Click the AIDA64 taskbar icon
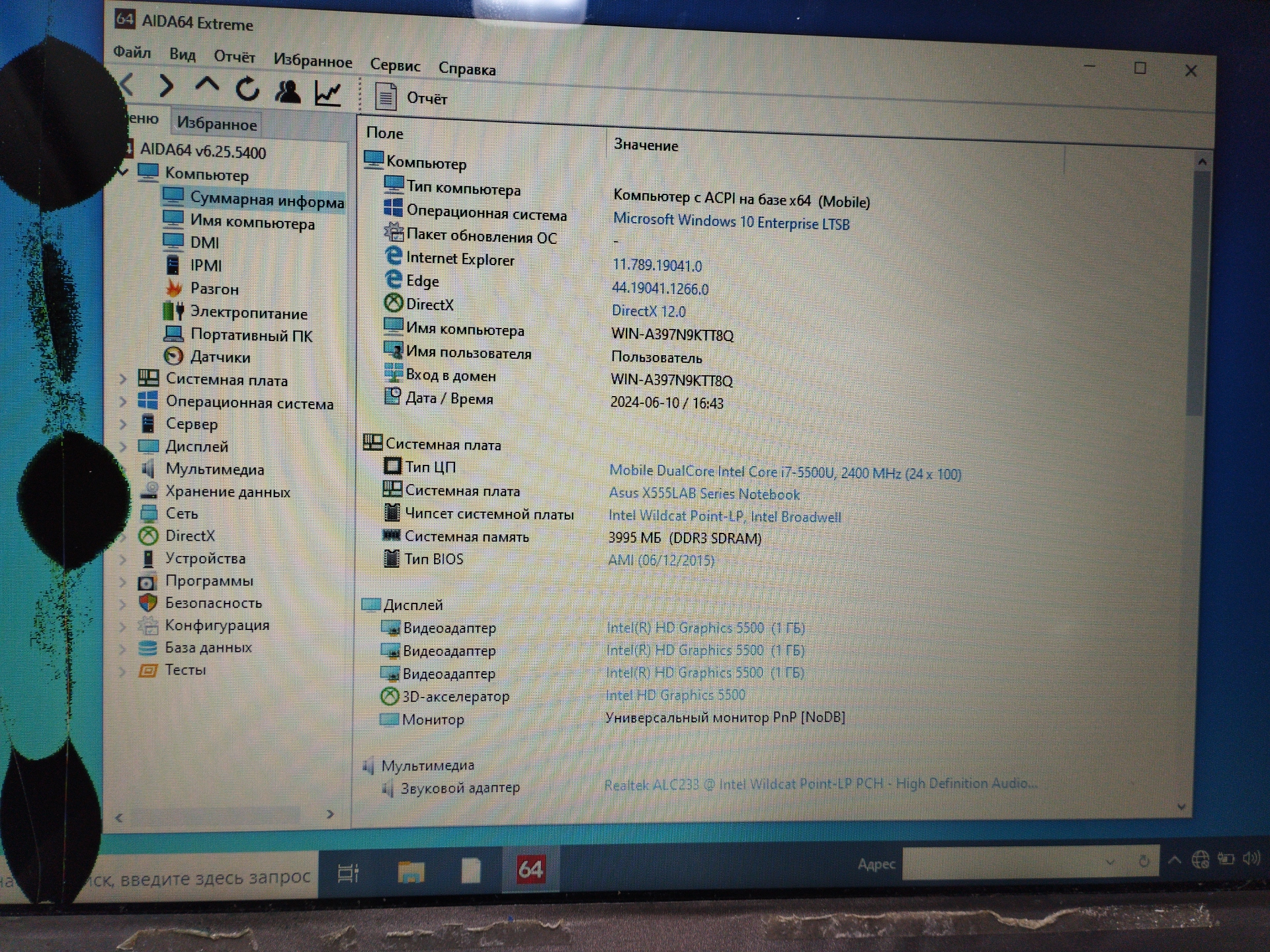The height and width of the screenshot is (952, 1270). [530, 869]
